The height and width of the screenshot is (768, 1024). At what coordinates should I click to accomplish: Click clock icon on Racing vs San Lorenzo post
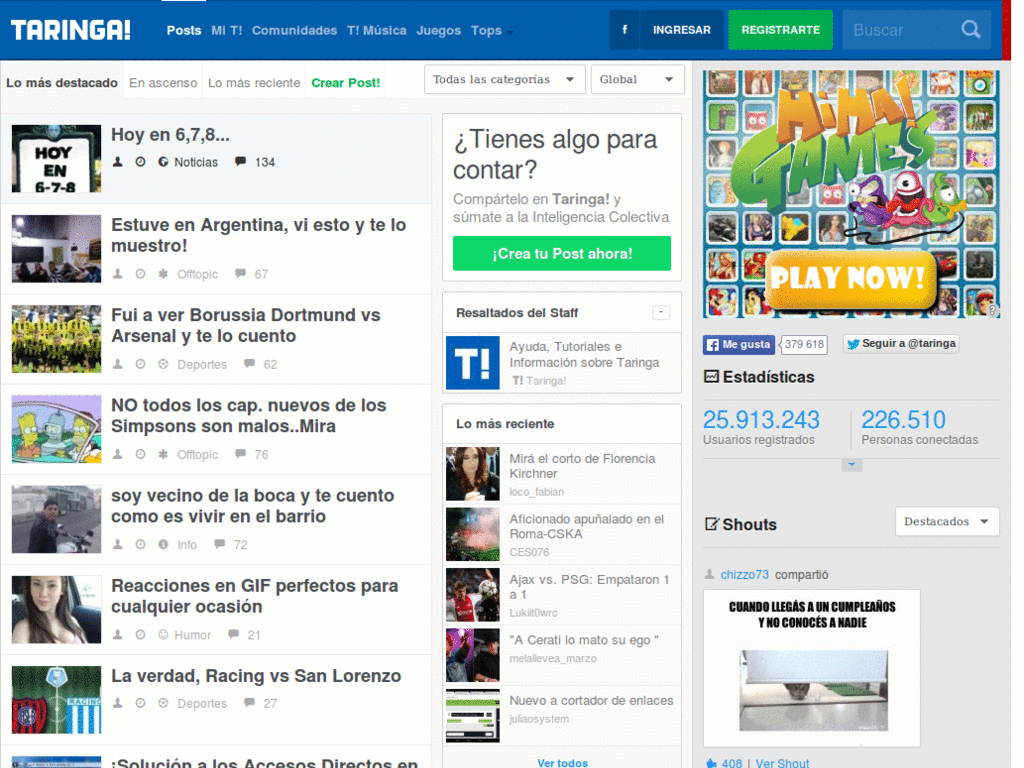[140, 703]
